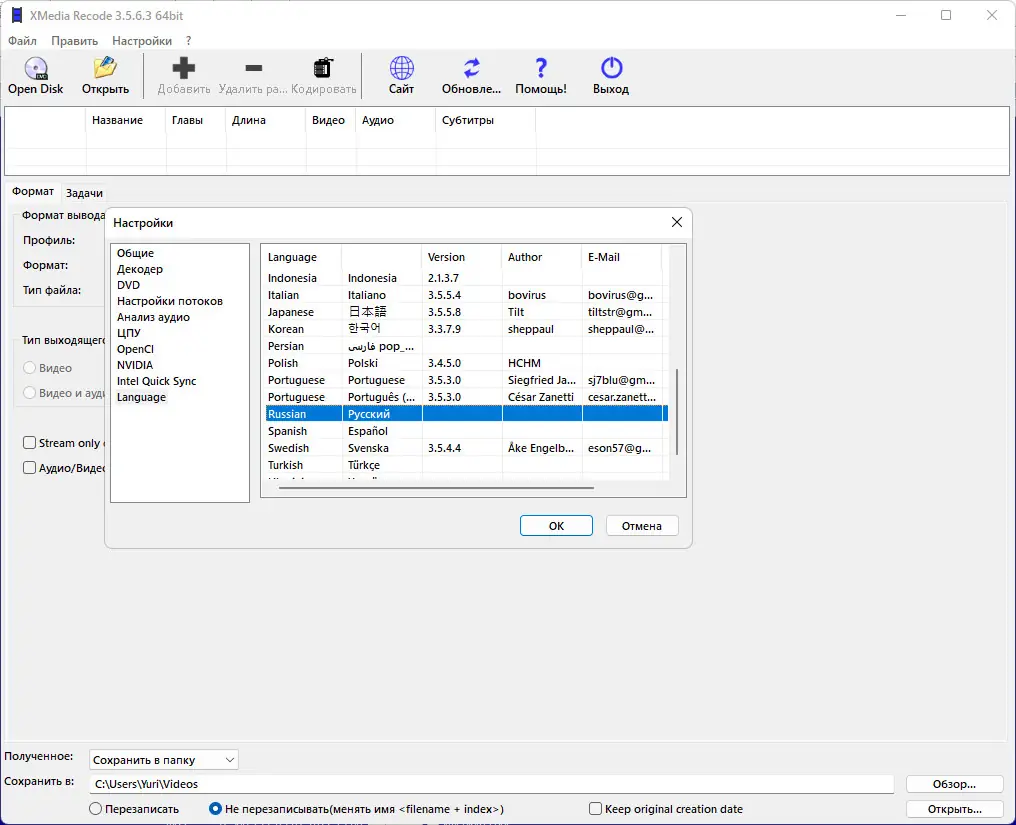Toggle the Аудио/Видео checkbox
The height and width of the screenshot is (825, 1016).
[29, 468]
